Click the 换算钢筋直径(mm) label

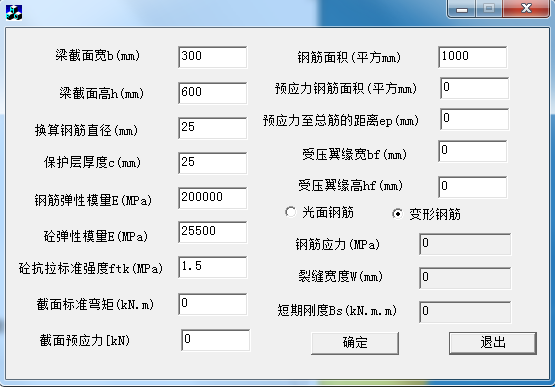click(86, 130)
